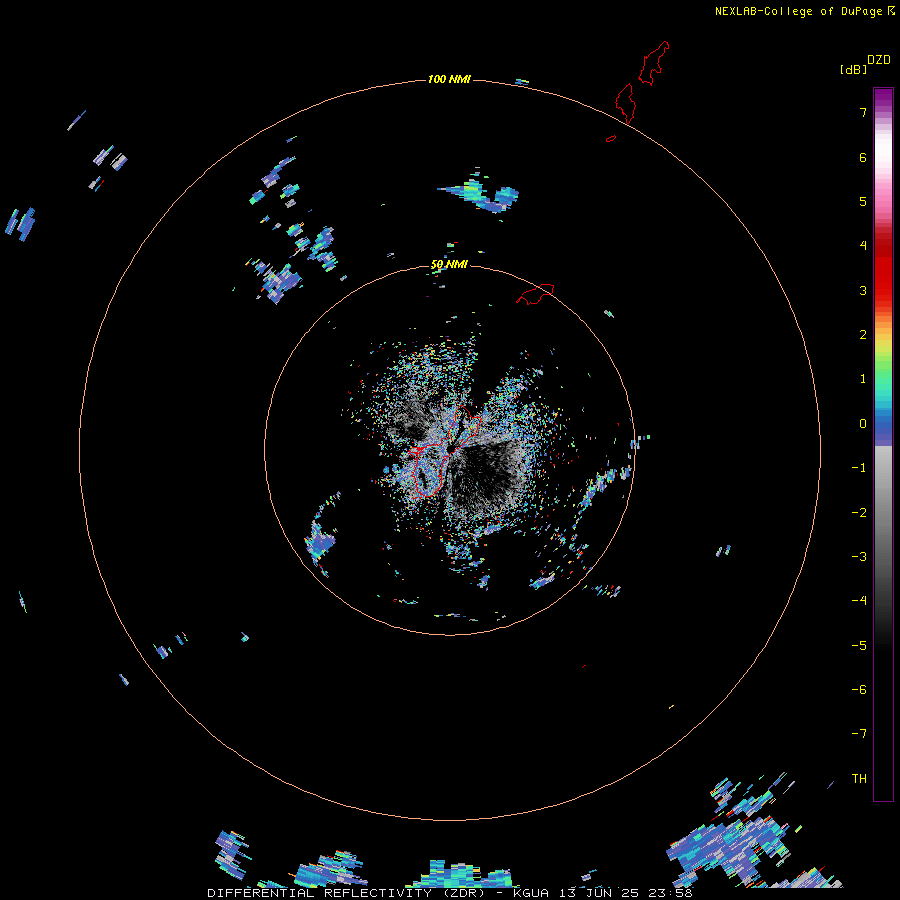Click the 4 value on the color scale
Image resolution: width=900 pixels, height=900 pixels.
(863, 246)
